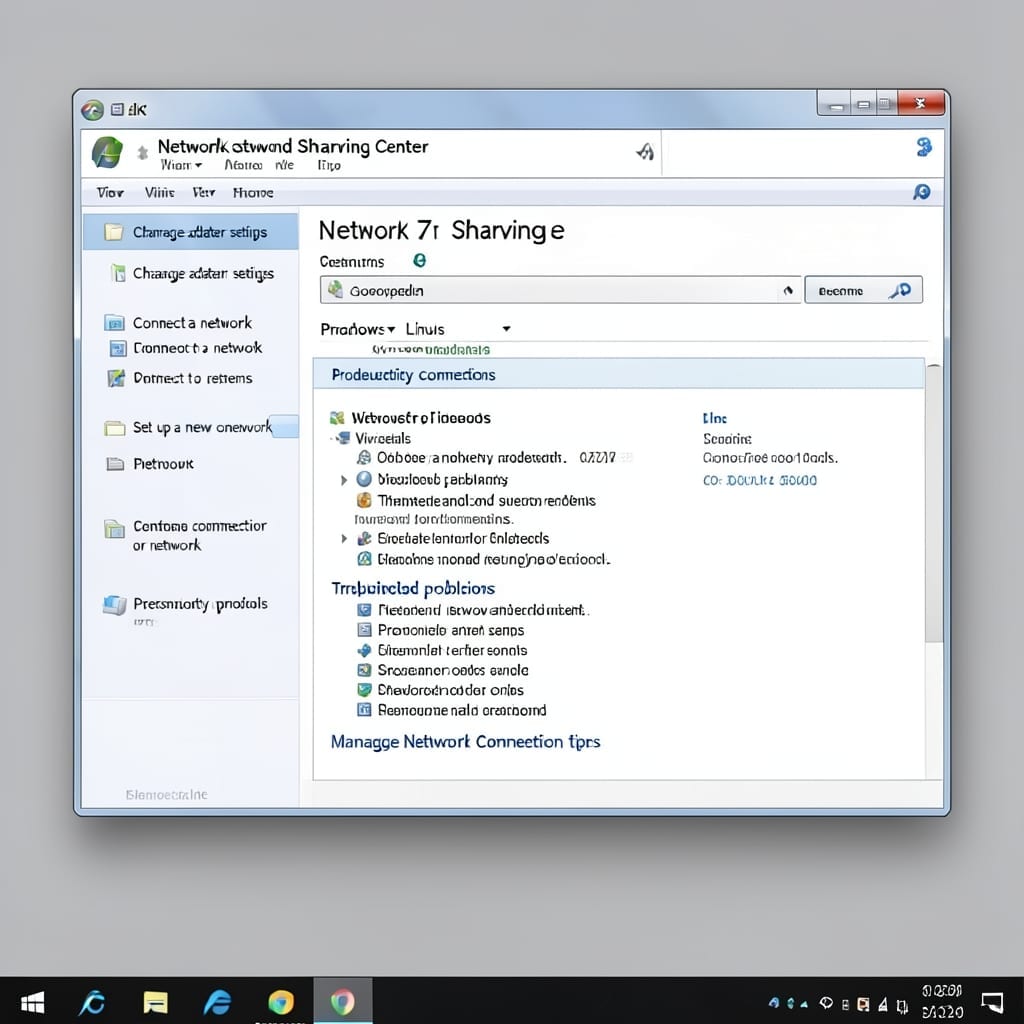Expand the 'Diioodloeub parblannrty' tree node
Image resolution: width=1024 pixels, height=1024 pixels.
(x=344, y=480)
